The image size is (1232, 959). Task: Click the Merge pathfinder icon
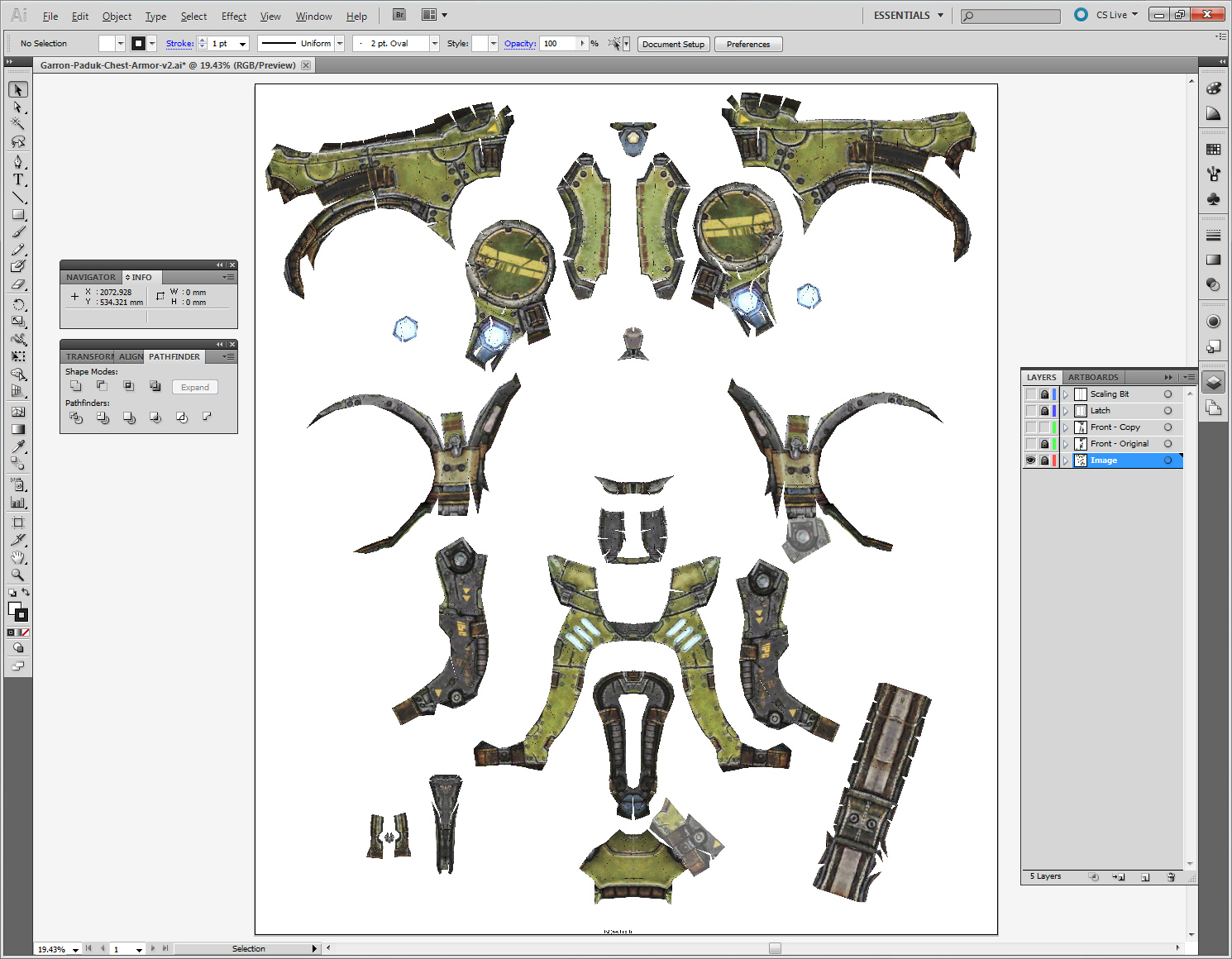[129, 417]
